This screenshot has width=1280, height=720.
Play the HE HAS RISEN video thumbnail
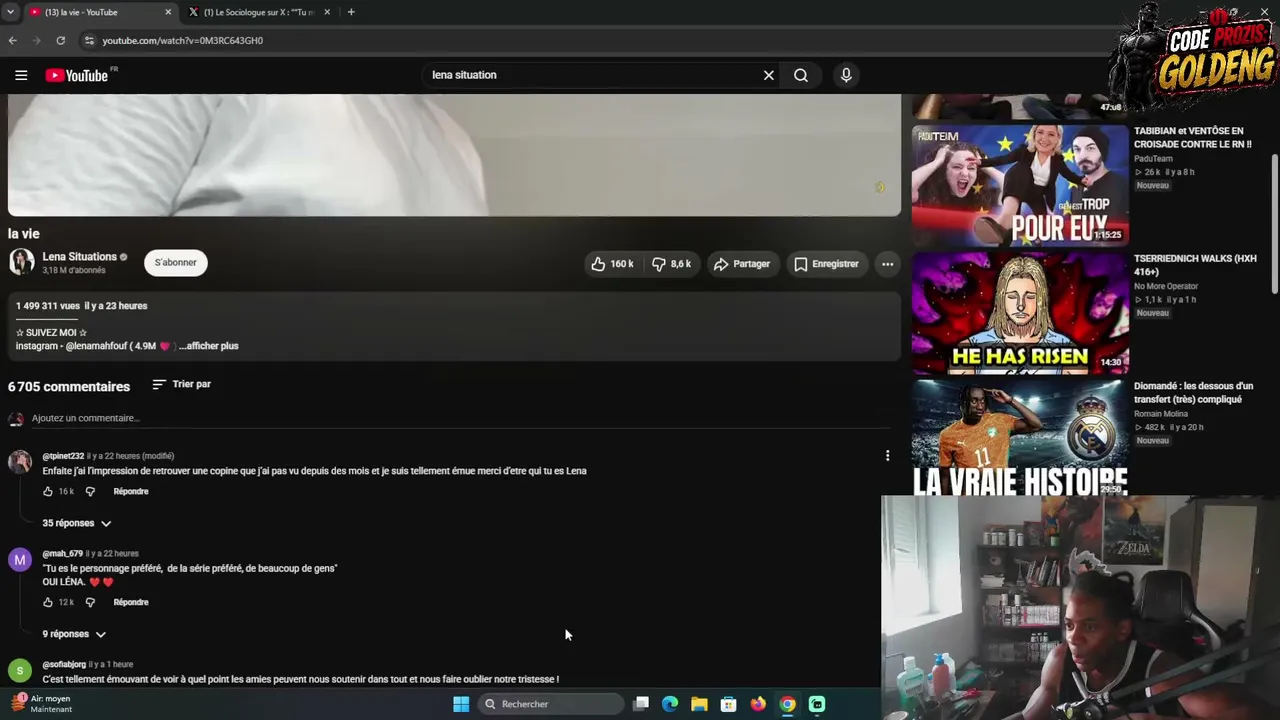(1020, 312)
